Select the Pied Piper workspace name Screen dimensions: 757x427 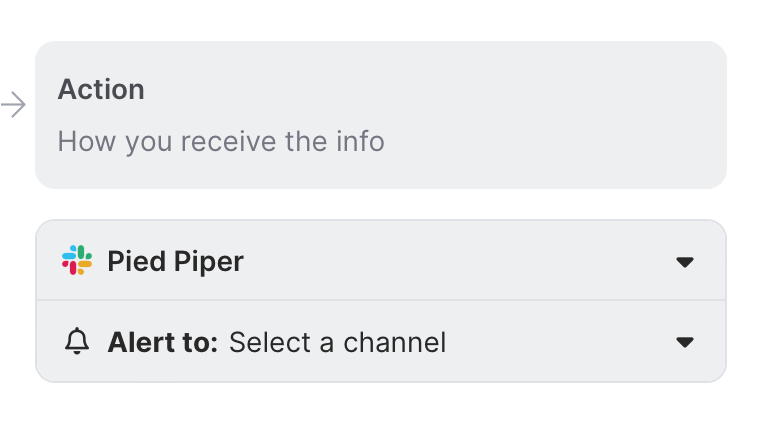click(x=175, y=262)
